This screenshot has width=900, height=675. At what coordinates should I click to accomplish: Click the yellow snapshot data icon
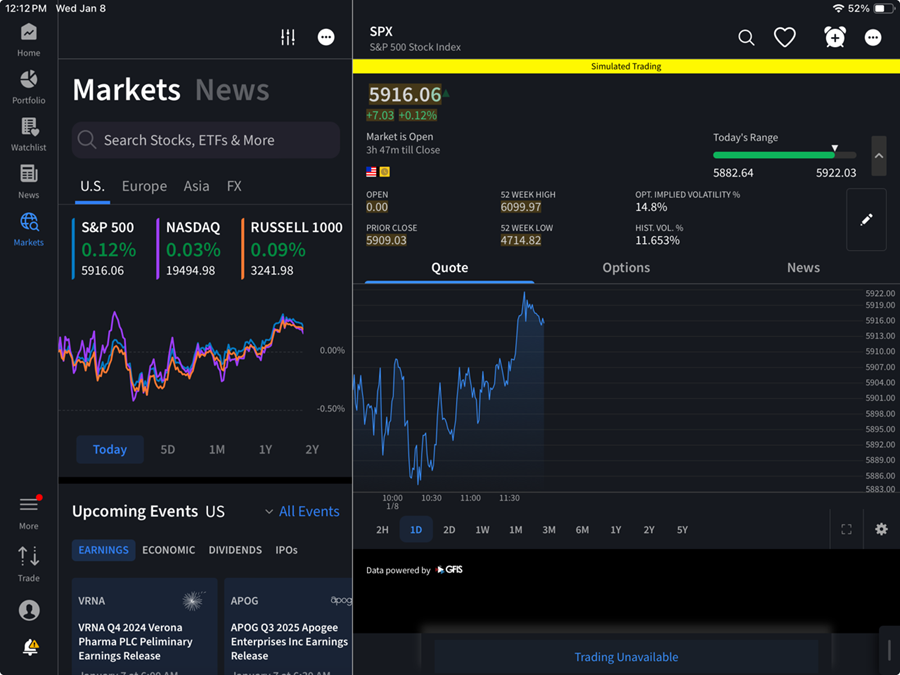click(x=385, y=172)
